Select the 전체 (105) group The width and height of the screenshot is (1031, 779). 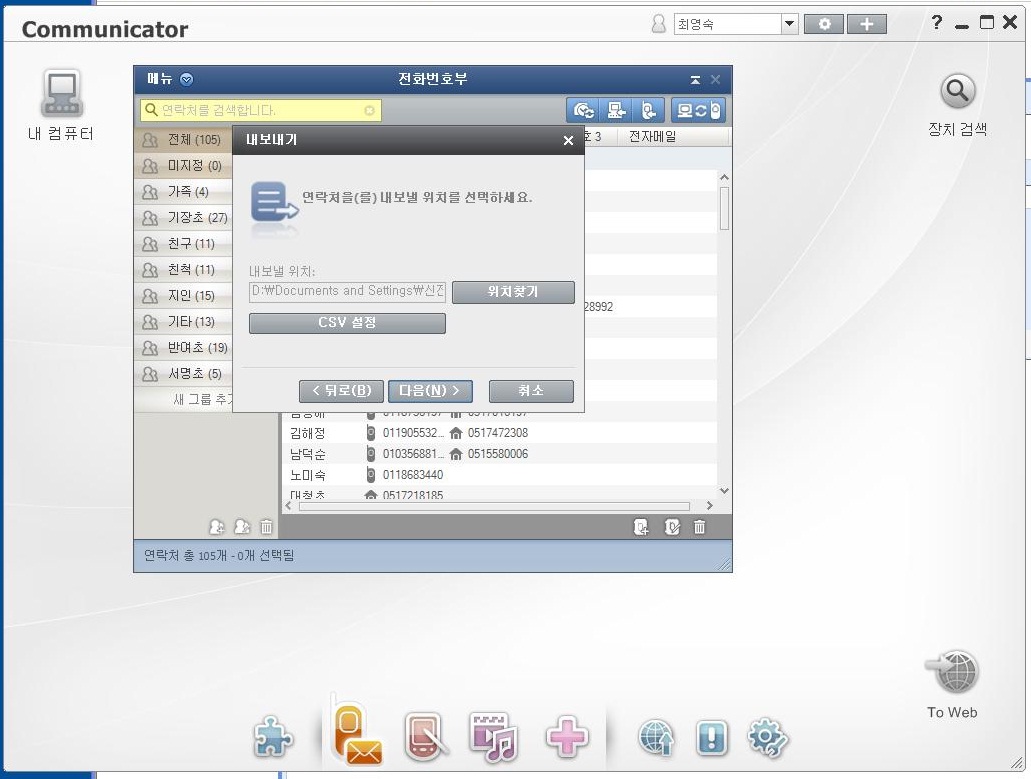click(183, 139)
